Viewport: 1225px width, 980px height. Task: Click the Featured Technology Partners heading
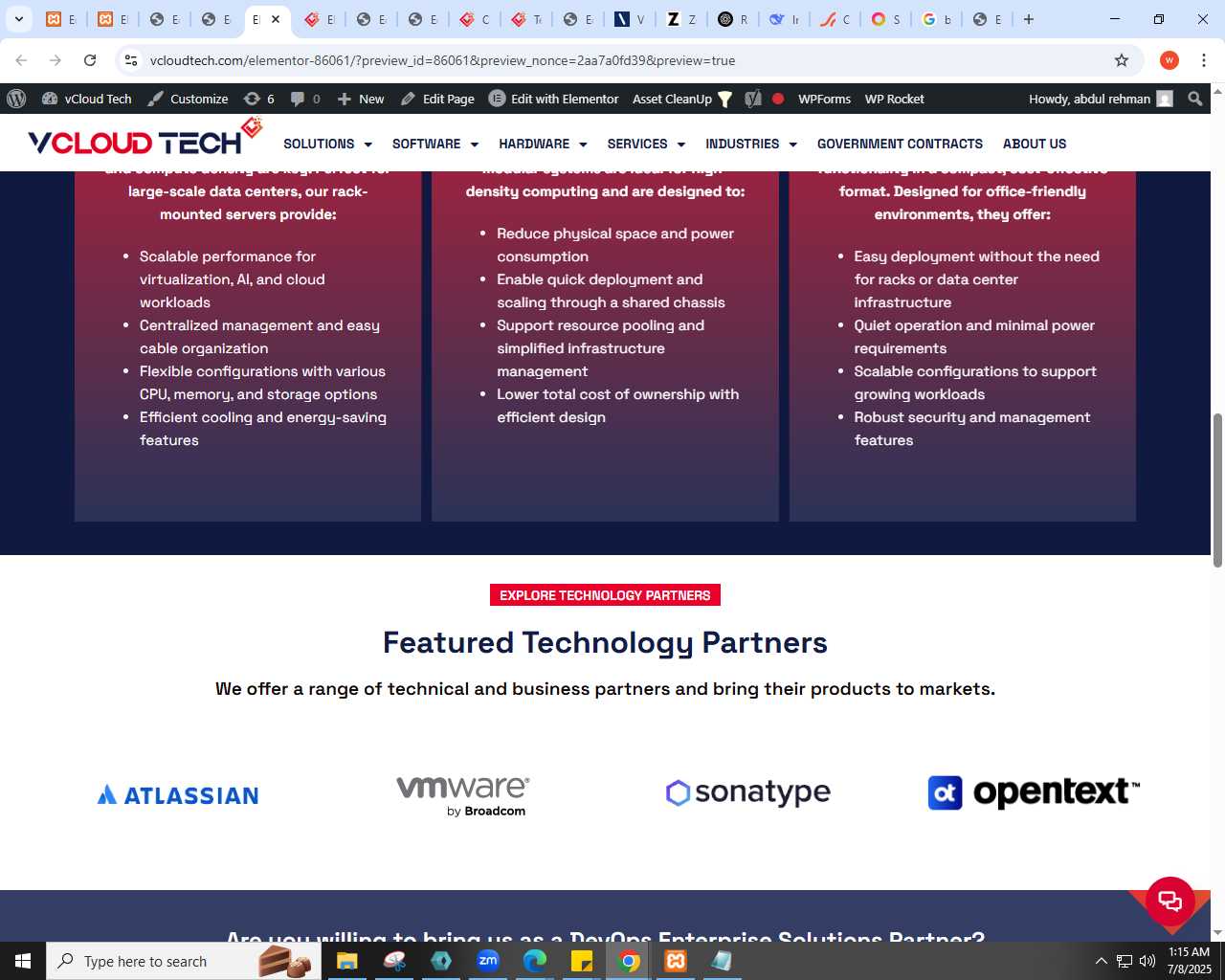pos(605,642)
